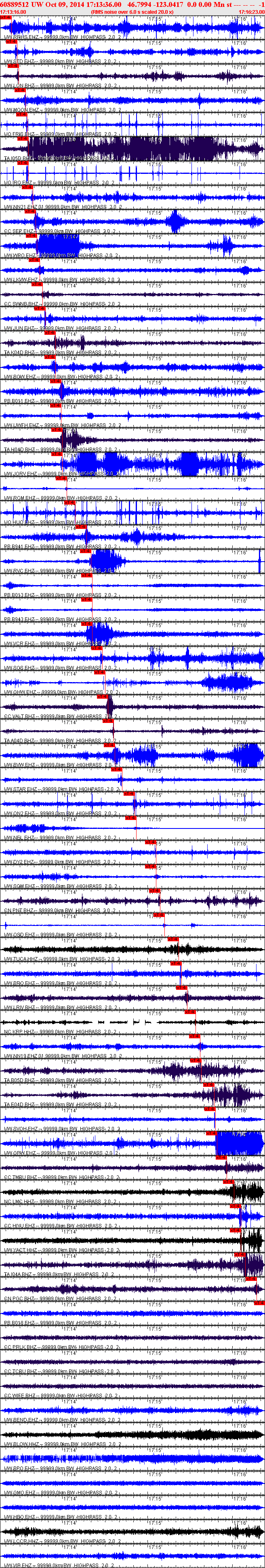Select the TA.H04D BHZ station label

pyautogui.click(x=61, y=450)
